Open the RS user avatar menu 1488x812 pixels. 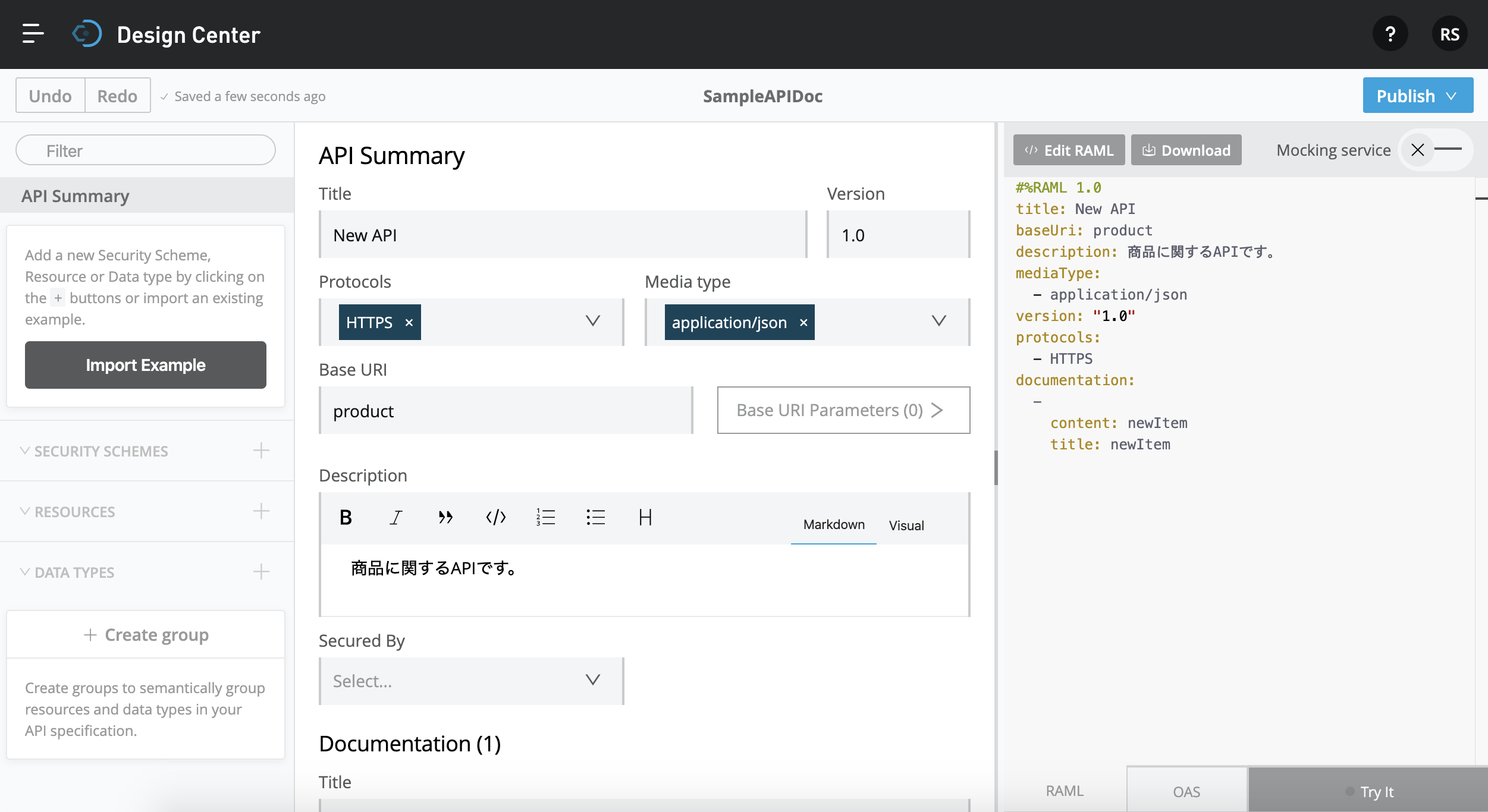click(1449, 34)
